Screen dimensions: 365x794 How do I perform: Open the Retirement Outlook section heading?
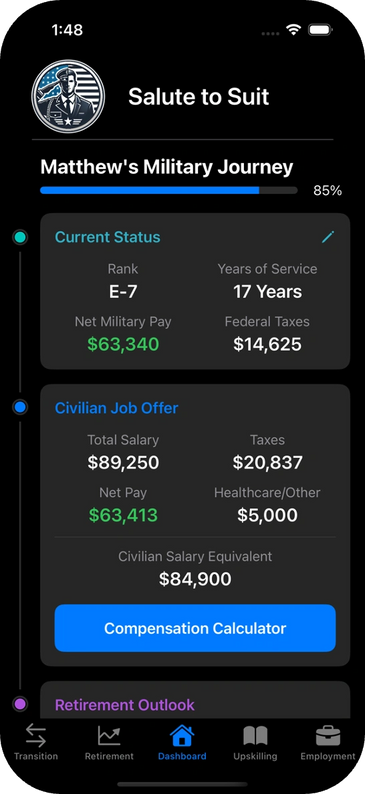(125, 705)
